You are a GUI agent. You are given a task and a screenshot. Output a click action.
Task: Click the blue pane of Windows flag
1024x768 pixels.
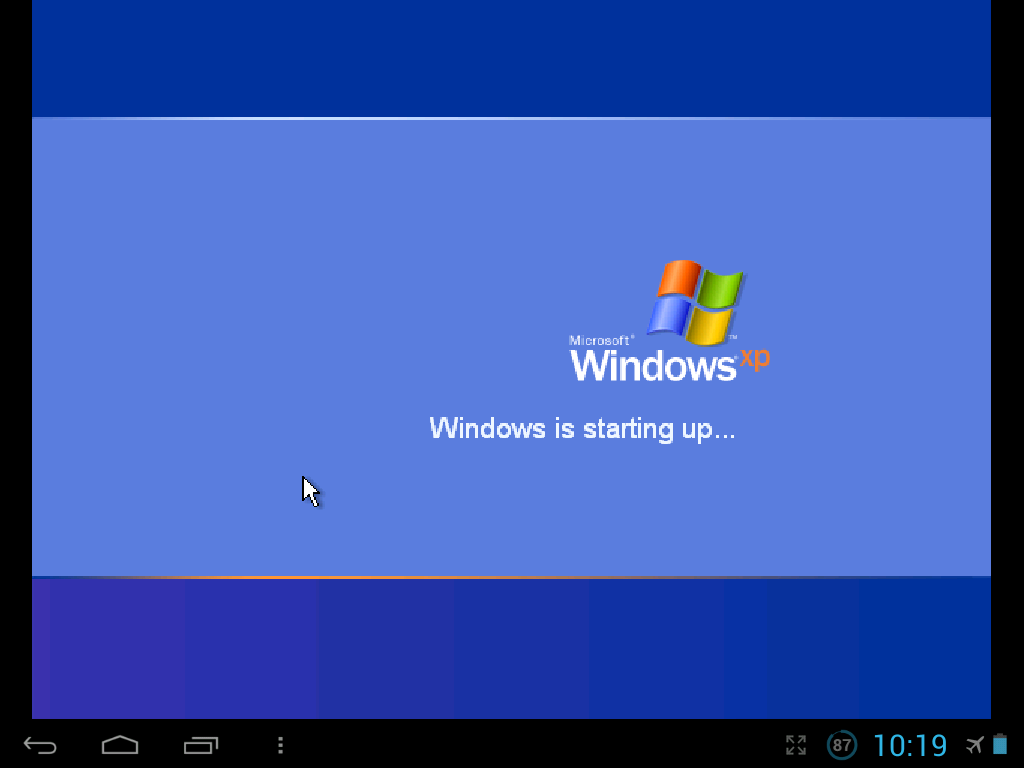(668, 315)
